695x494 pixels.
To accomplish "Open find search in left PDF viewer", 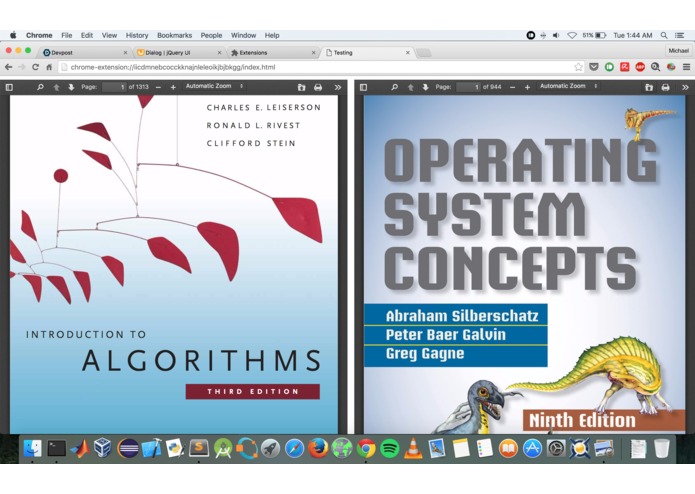I will 40,87.
